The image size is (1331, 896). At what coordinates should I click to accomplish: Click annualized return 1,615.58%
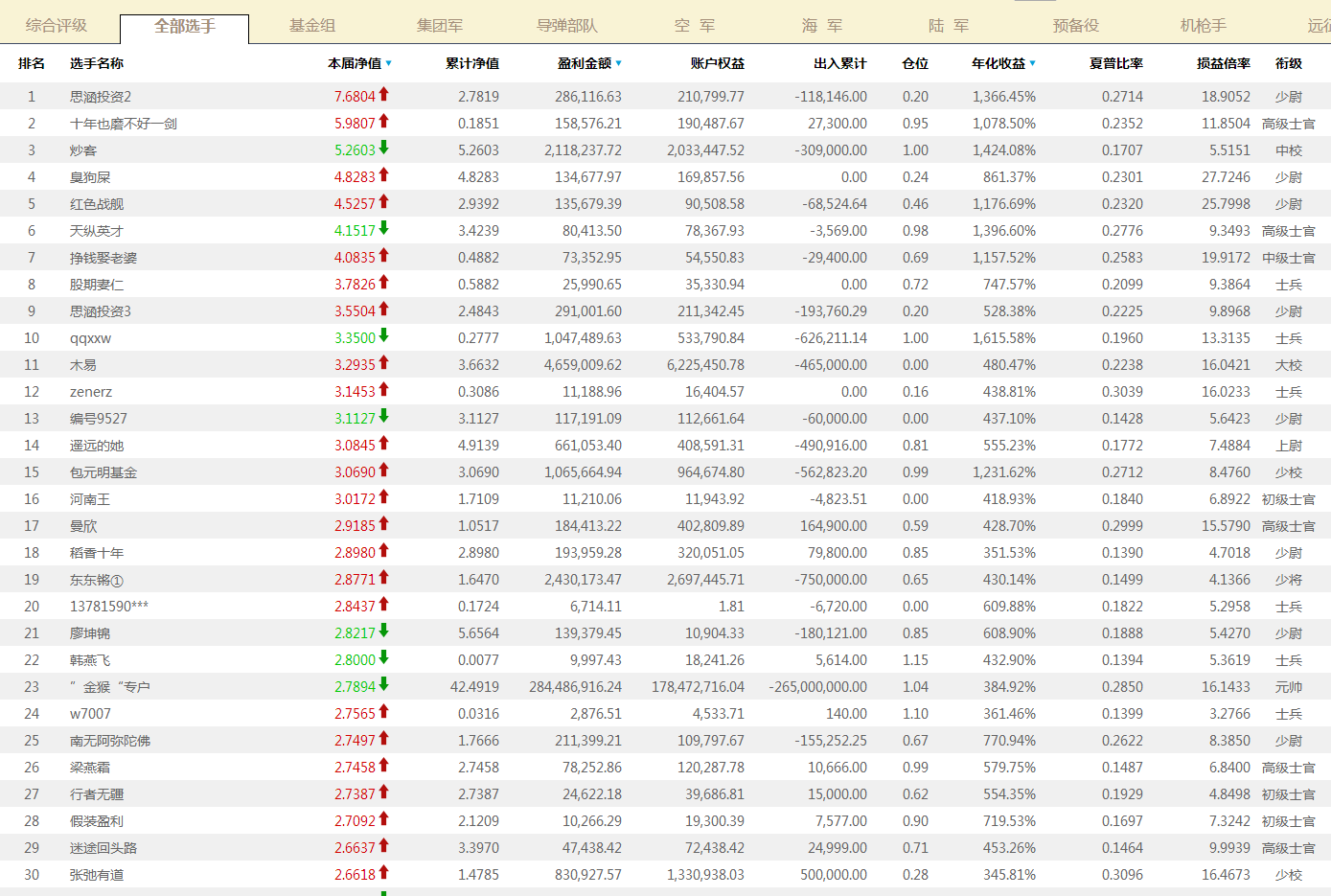(1004, 338)
